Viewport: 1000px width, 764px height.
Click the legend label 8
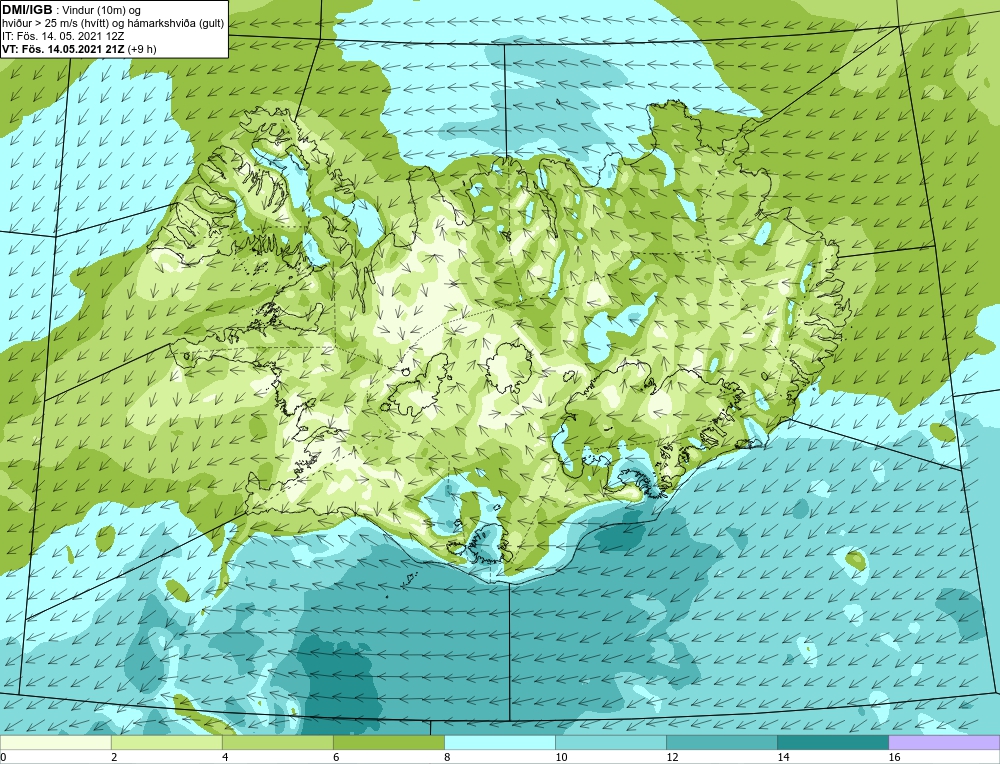[x=447, y=757]
